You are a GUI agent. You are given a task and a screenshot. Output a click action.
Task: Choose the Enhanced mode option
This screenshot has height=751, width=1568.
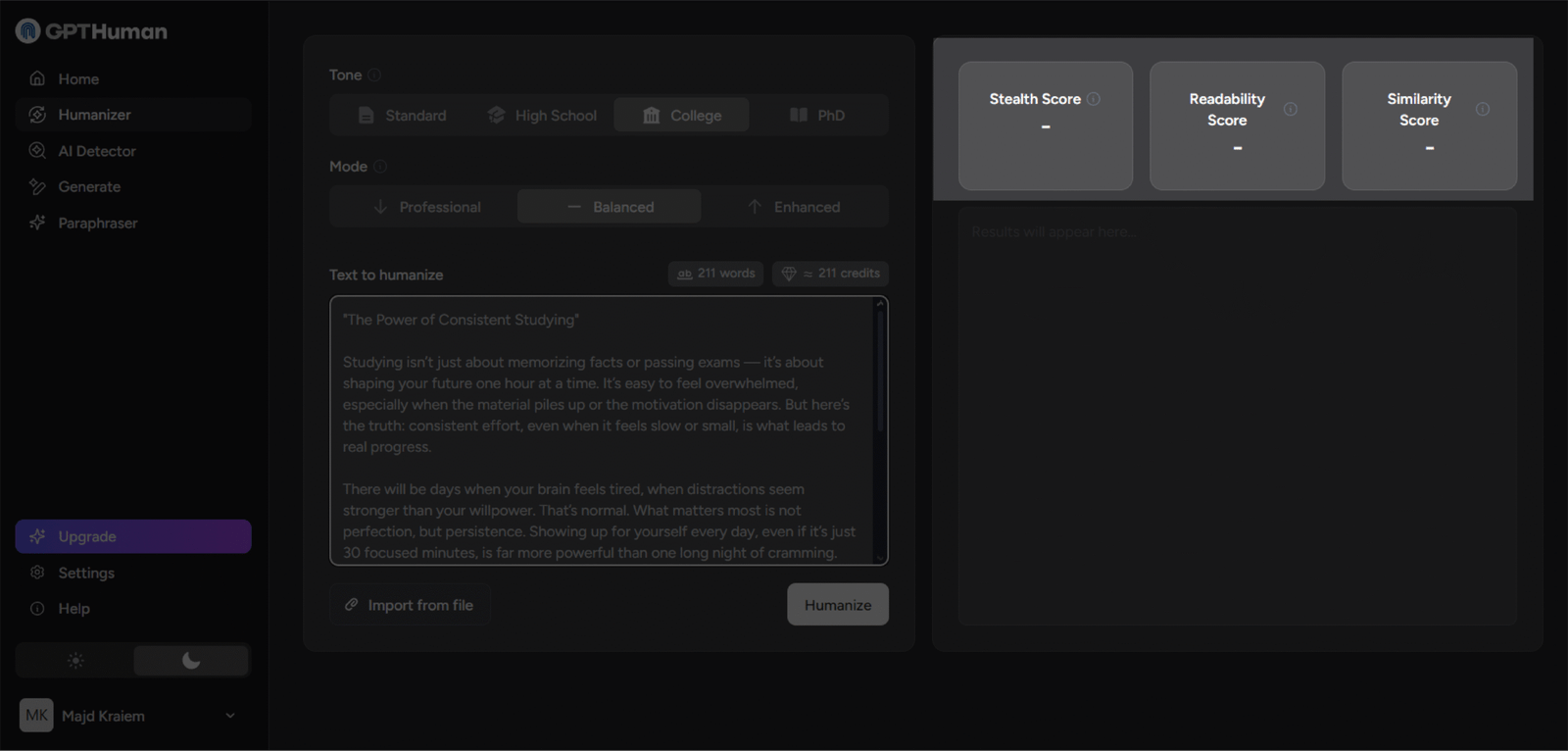click(794, 207)
